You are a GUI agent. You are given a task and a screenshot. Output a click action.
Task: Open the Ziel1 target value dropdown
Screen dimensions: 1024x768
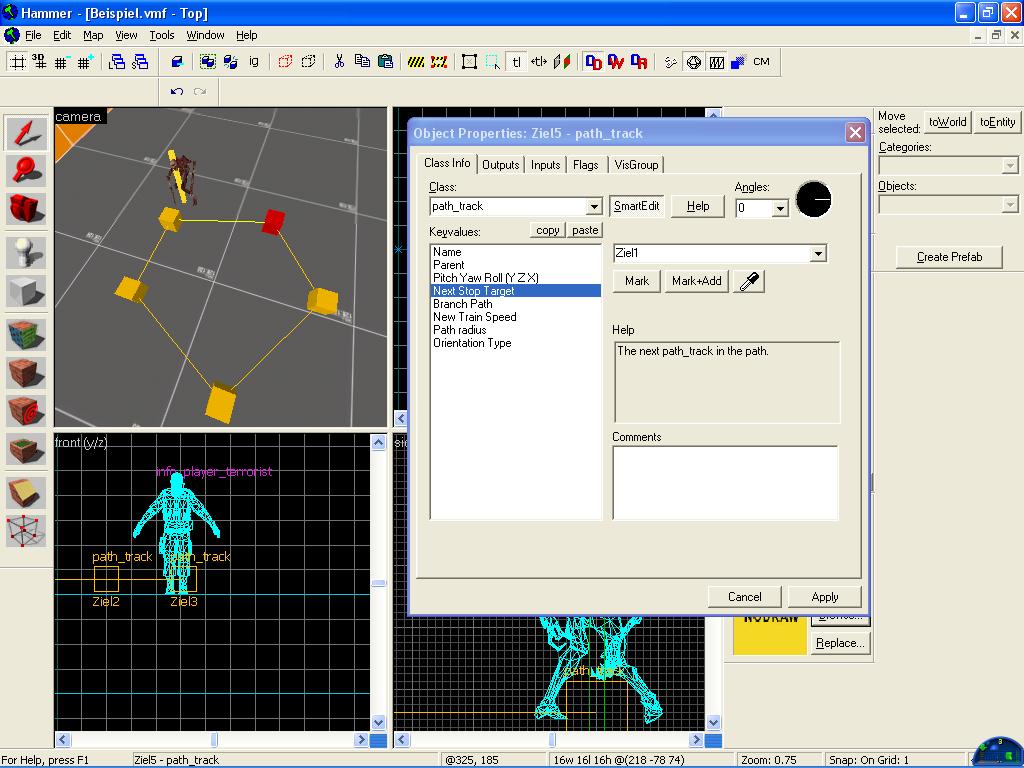pyautogui.click(x=818, y=253)
